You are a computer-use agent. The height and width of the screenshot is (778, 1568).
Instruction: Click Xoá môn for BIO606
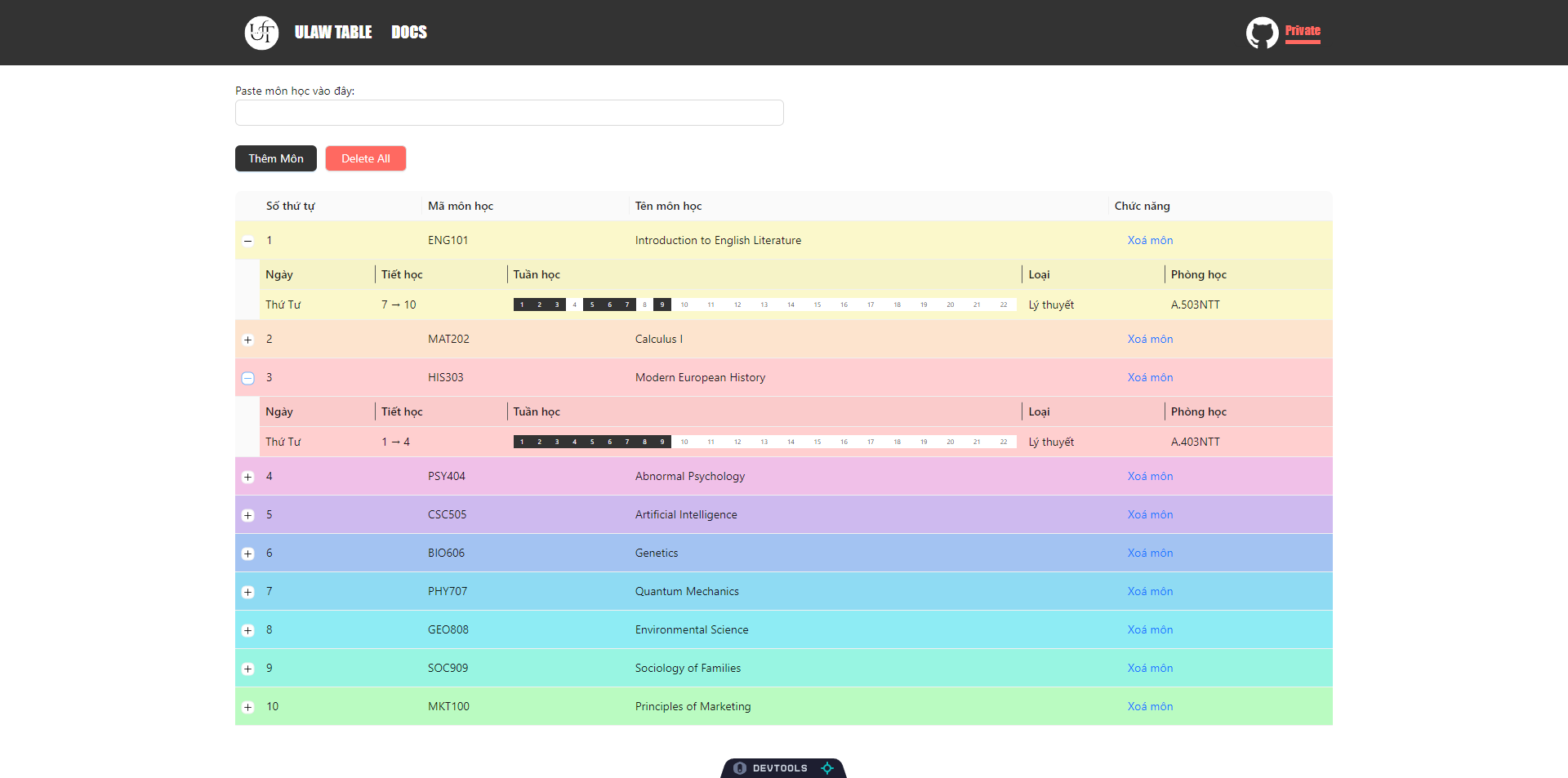point(1150,553)
